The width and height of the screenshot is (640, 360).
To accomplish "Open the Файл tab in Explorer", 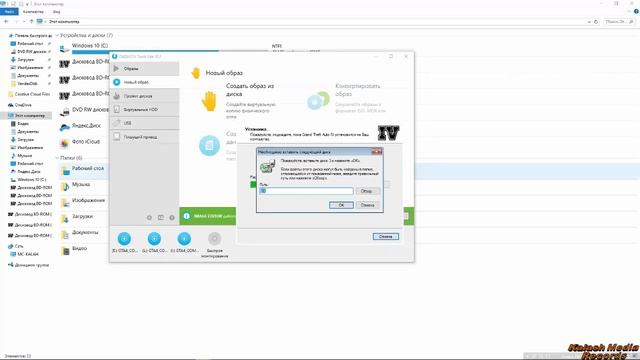I will coord(9,12).
